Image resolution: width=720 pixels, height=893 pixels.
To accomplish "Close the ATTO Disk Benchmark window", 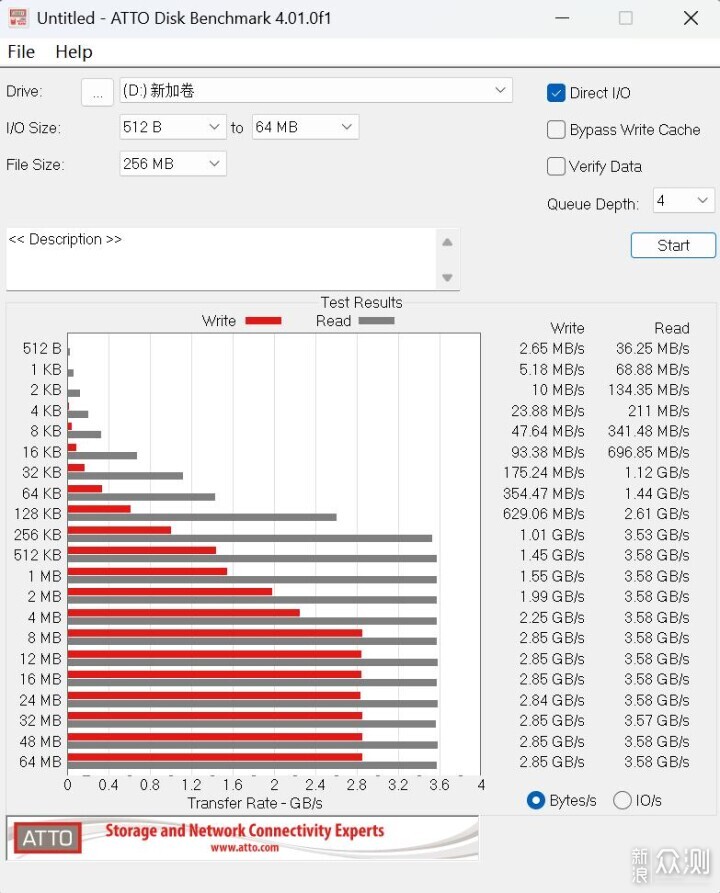I will point(691,18).
